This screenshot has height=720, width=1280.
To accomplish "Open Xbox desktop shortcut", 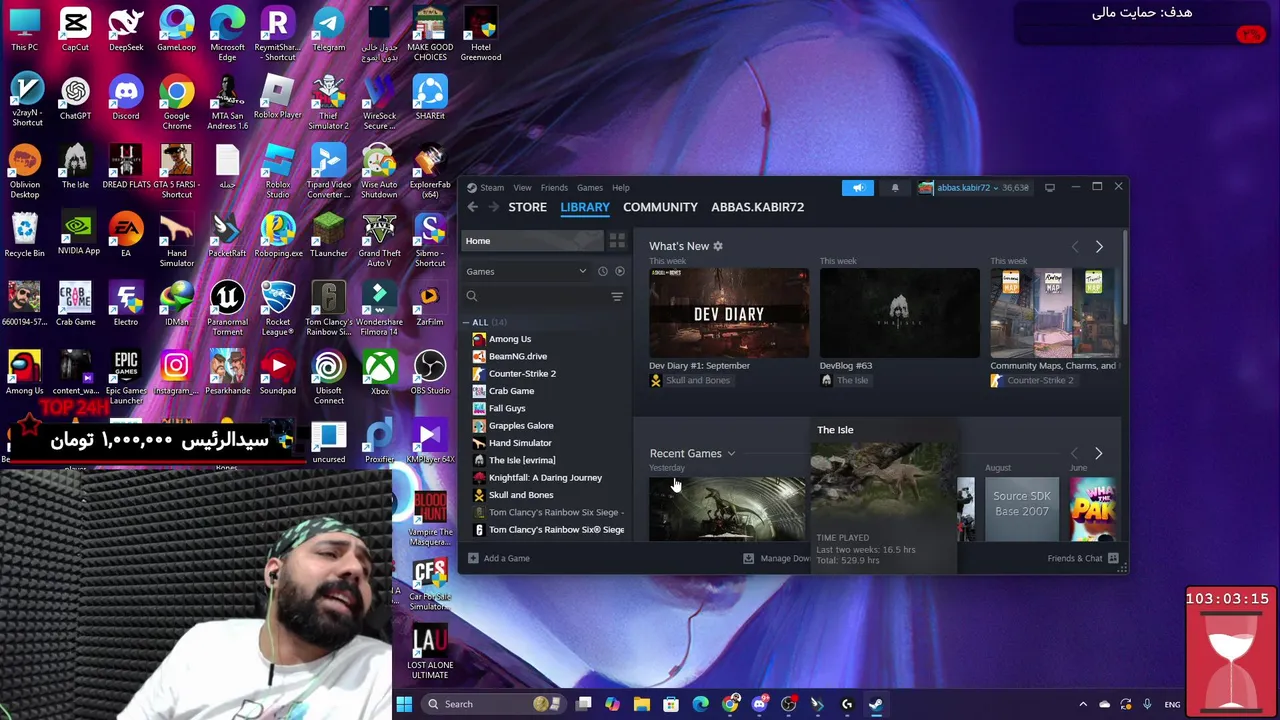I will (379, 372).
